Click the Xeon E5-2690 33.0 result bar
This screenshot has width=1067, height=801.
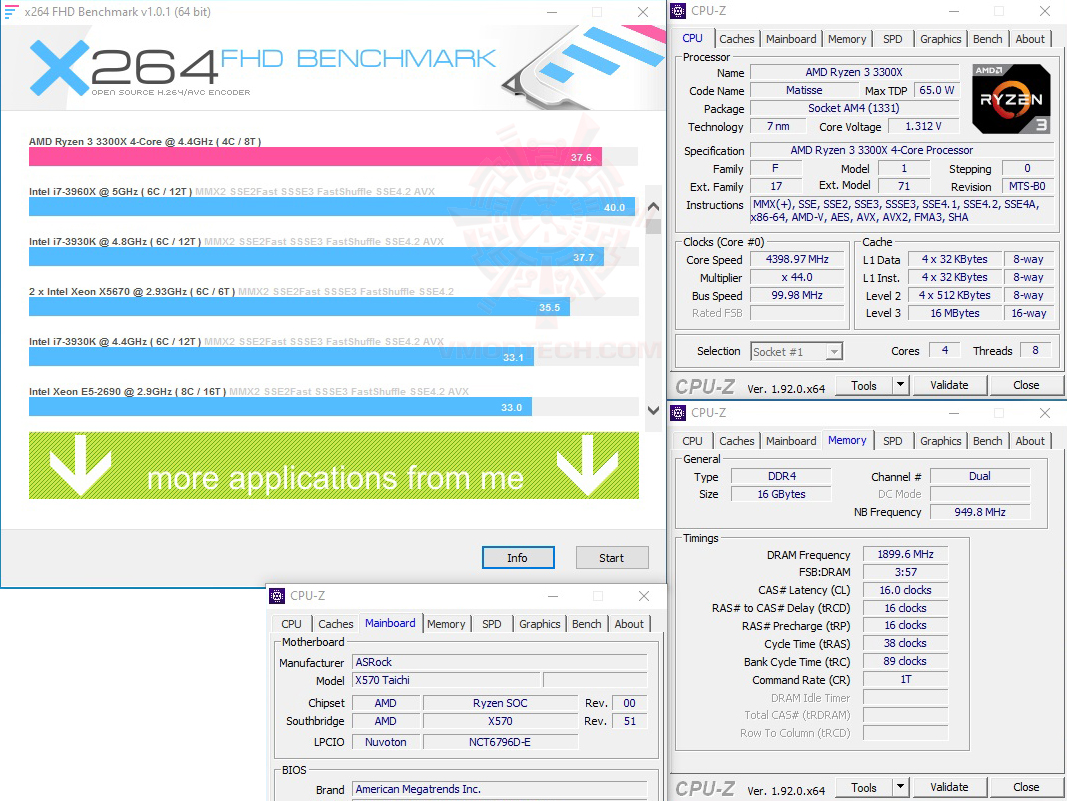point(280,407)
